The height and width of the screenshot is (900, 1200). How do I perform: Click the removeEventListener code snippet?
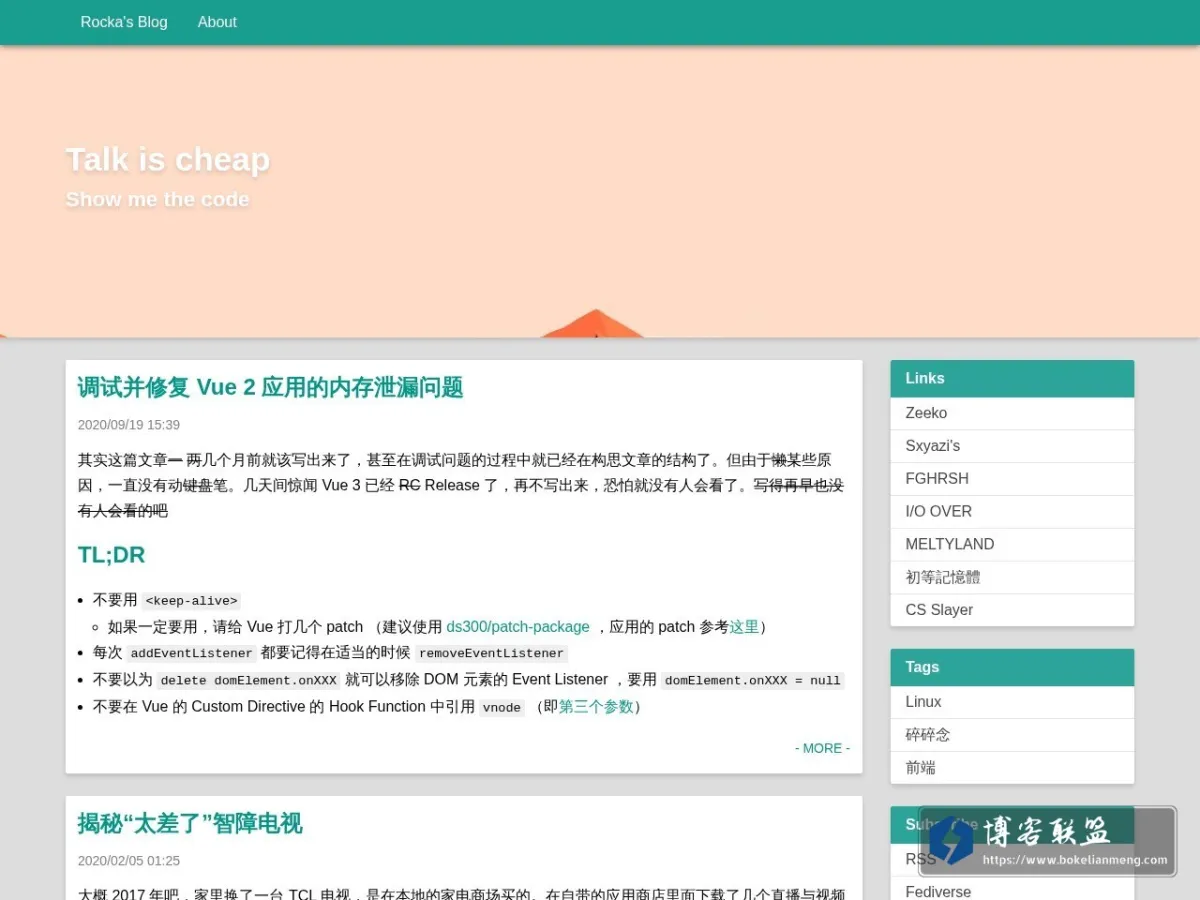tap(491, 653)
